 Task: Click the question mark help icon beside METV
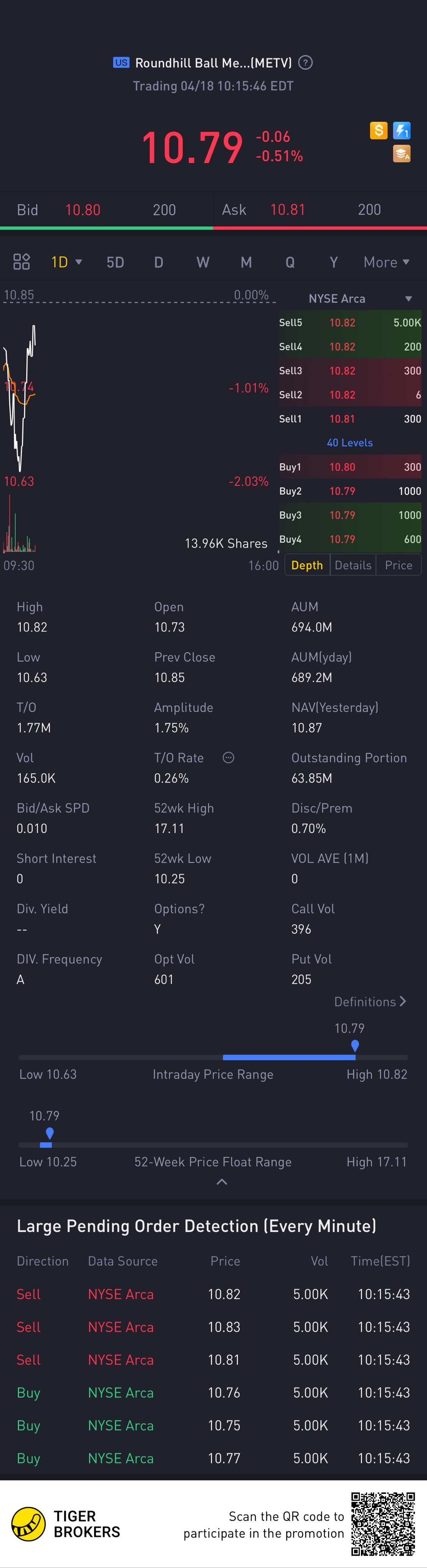306,63
